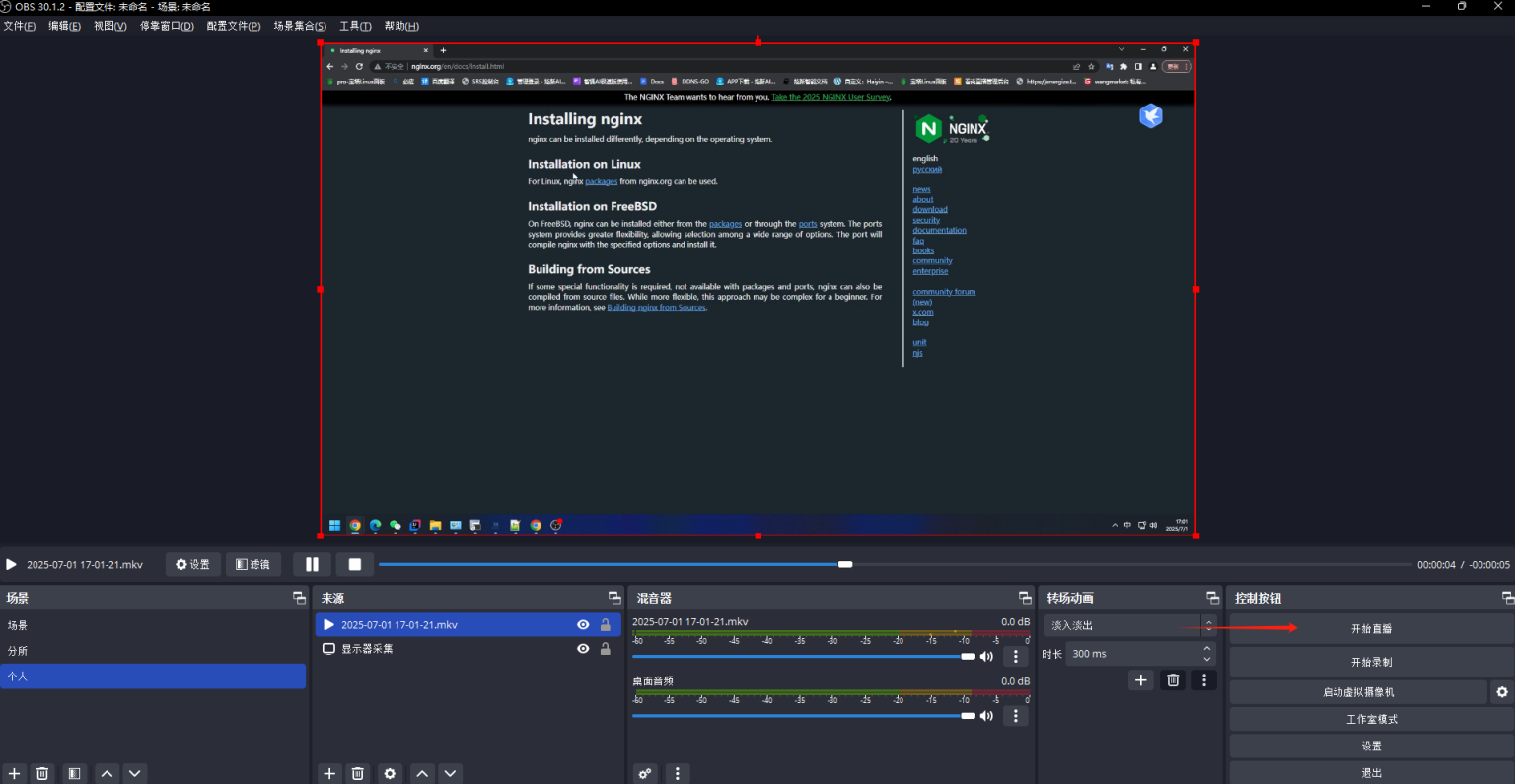The width and height of the screenshot is (1515, 784).
Task: Stop the media playback
Action: click(x=355, y=565)
